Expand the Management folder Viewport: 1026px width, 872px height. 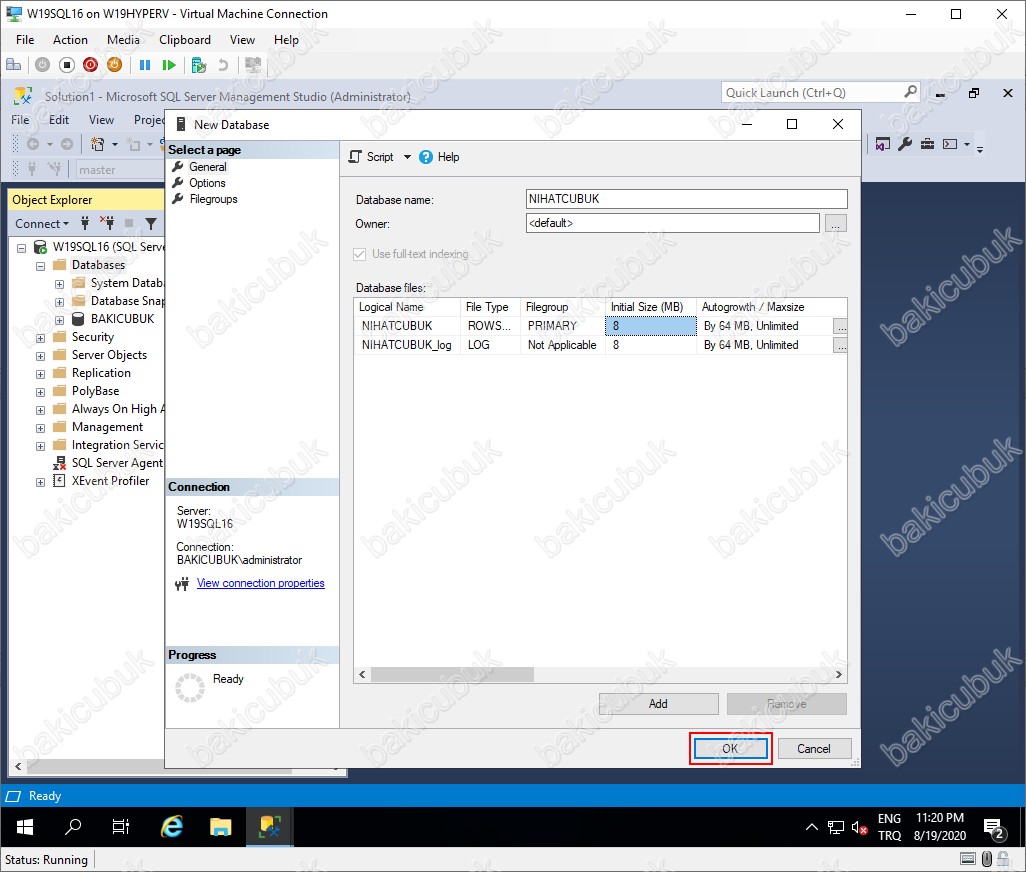point(41,428)
